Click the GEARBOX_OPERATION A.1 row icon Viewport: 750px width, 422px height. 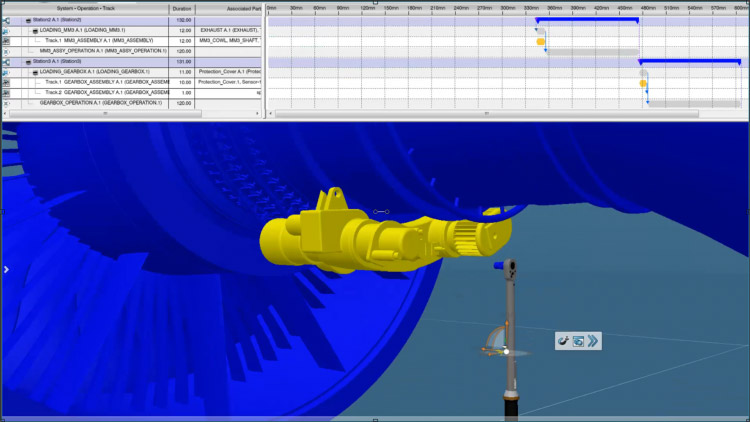coord(6,103)
